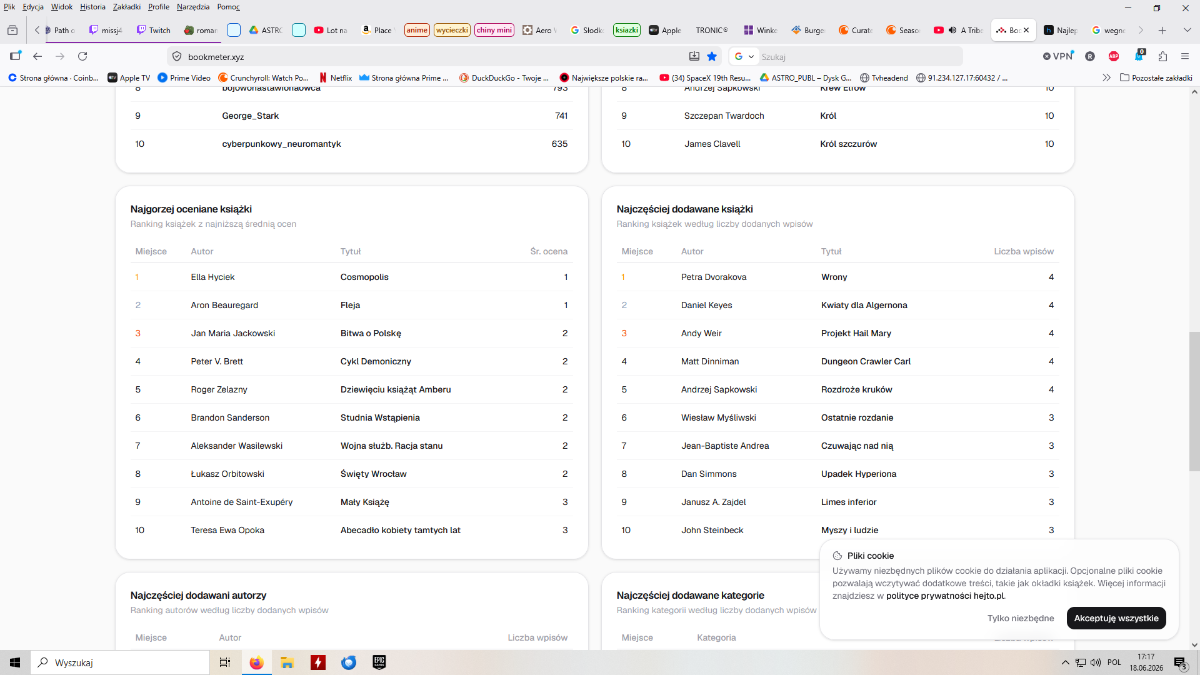This screenshot has height=675, width=1200.
Task: Open the Historia menu
Action: (93, 6)
